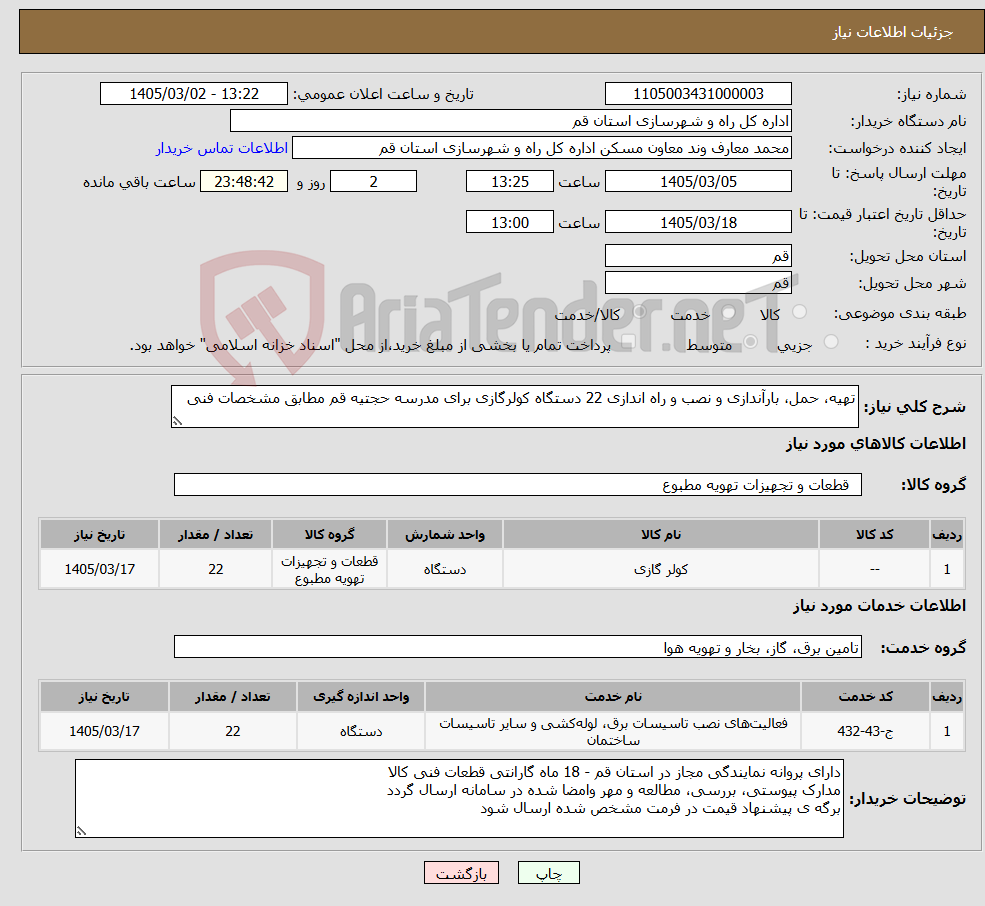Select the متوسط purchase type radio
The image size is (985, 906).
(x=751, y=342)
